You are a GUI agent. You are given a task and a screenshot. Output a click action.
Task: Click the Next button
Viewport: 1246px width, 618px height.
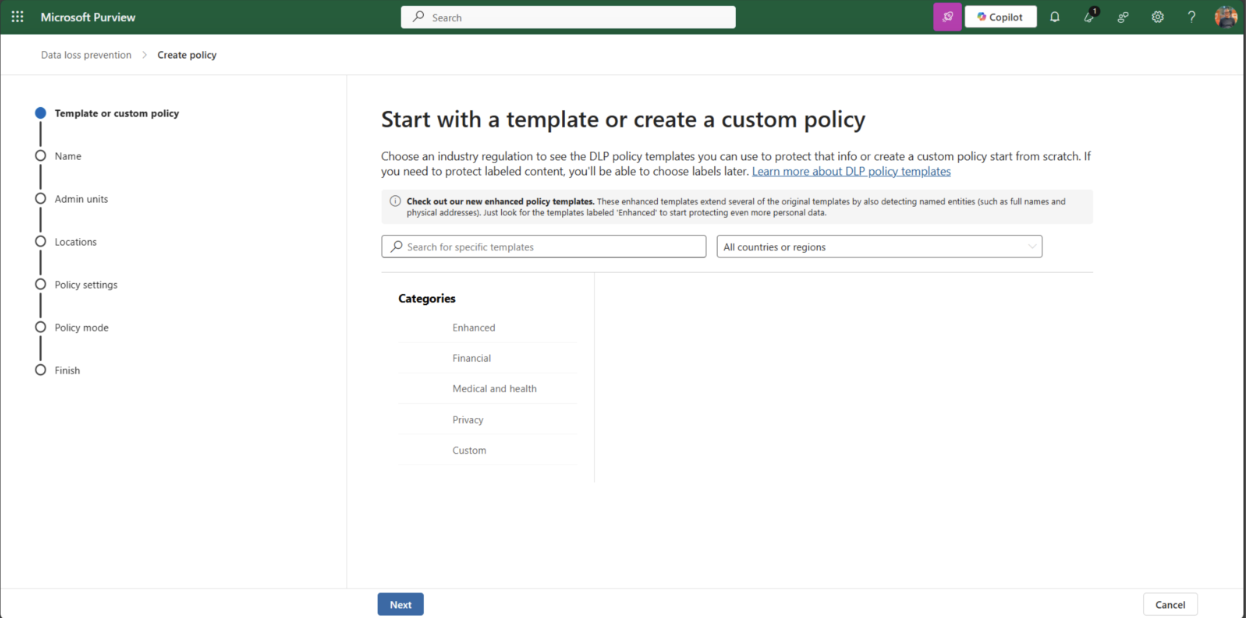click(400, 604)
